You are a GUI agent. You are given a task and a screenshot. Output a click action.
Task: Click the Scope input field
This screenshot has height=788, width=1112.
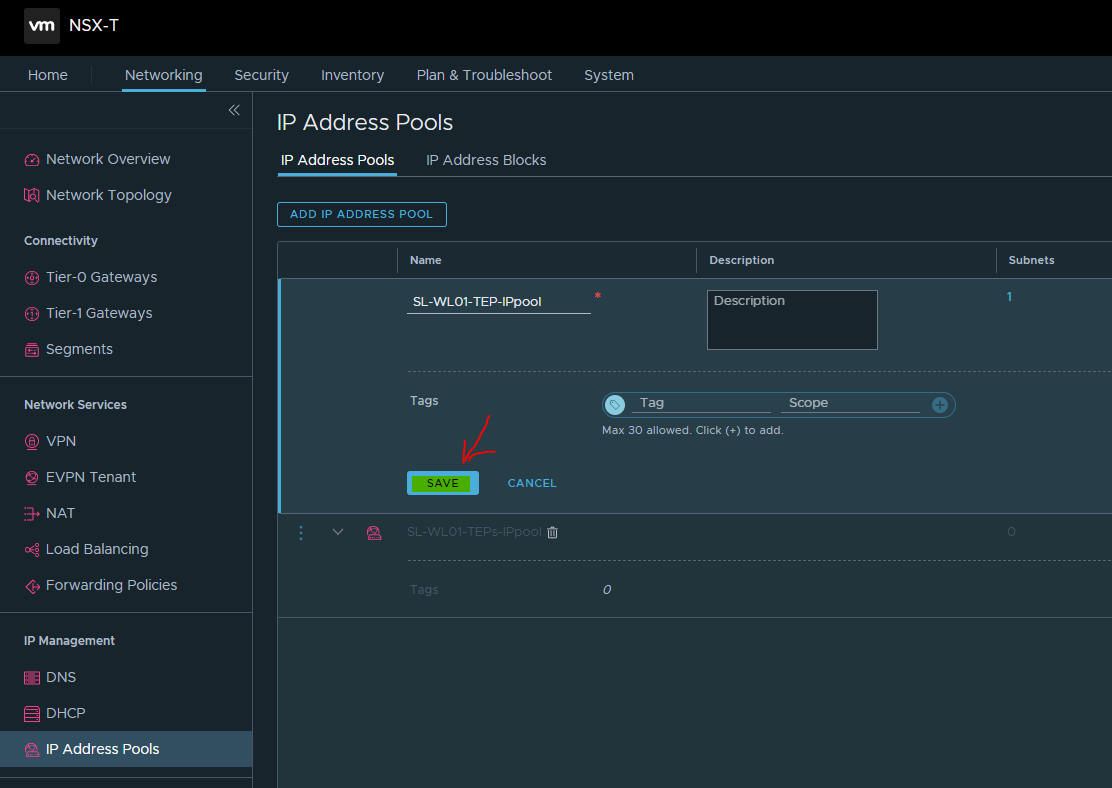click(850, 403)
